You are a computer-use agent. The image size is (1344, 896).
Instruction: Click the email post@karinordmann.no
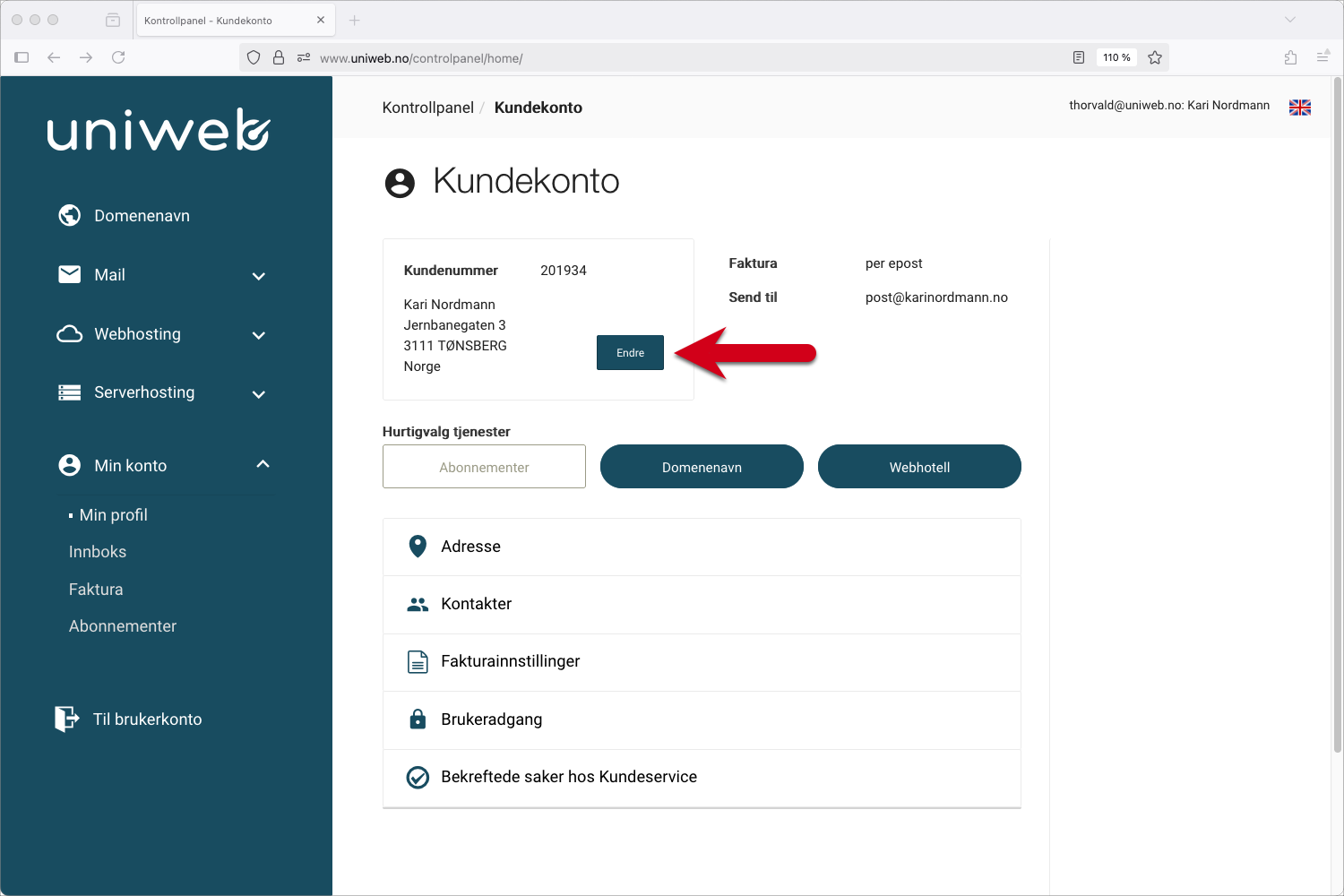[x=936, y=297]
